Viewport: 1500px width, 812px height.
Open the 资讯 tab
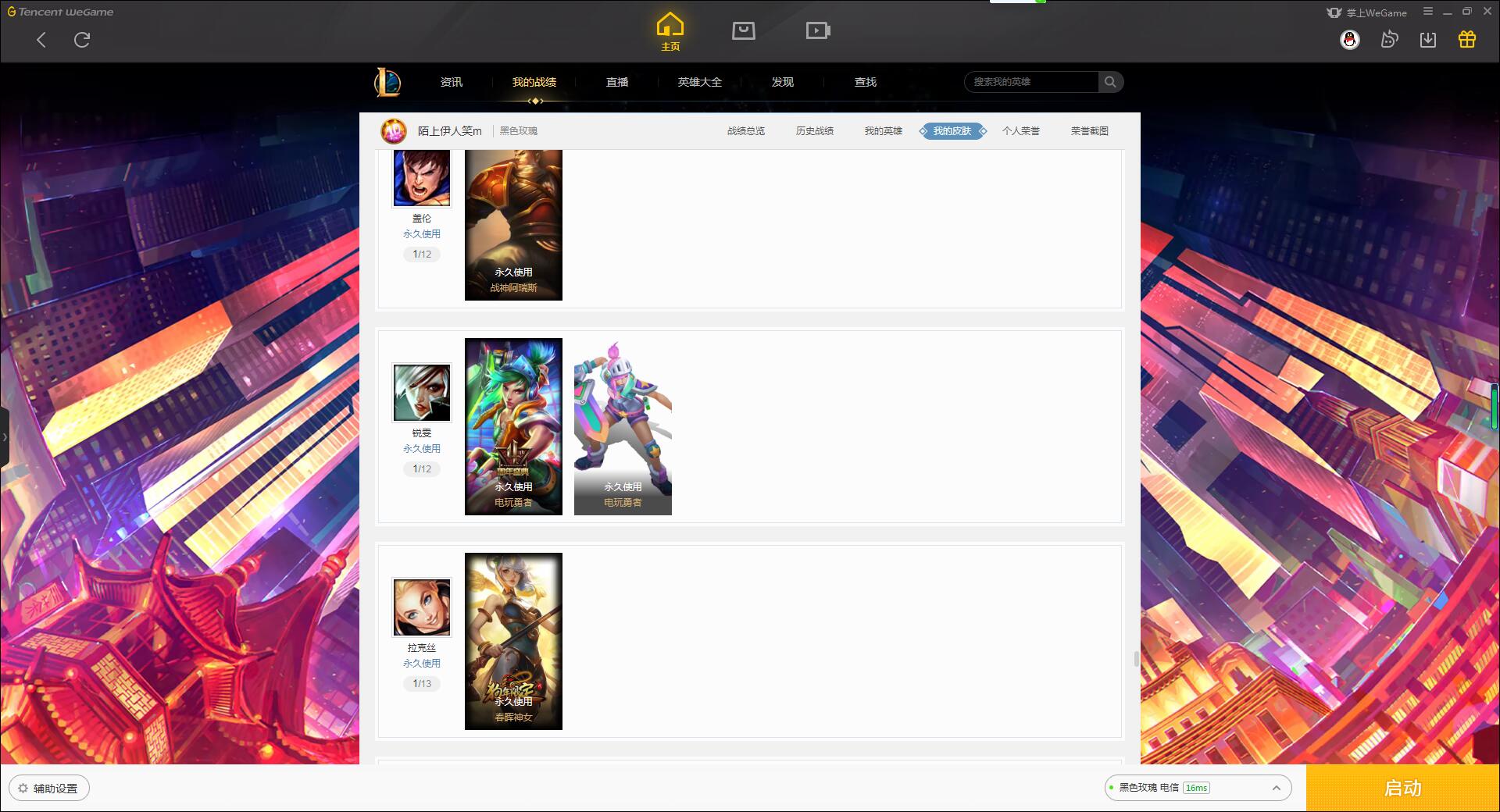pos(452,82)
